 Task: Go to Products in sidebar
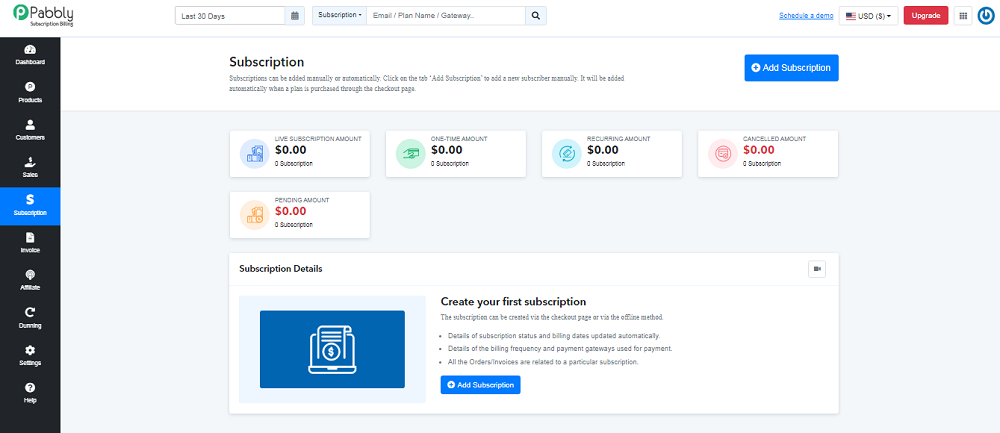[30, 93]
